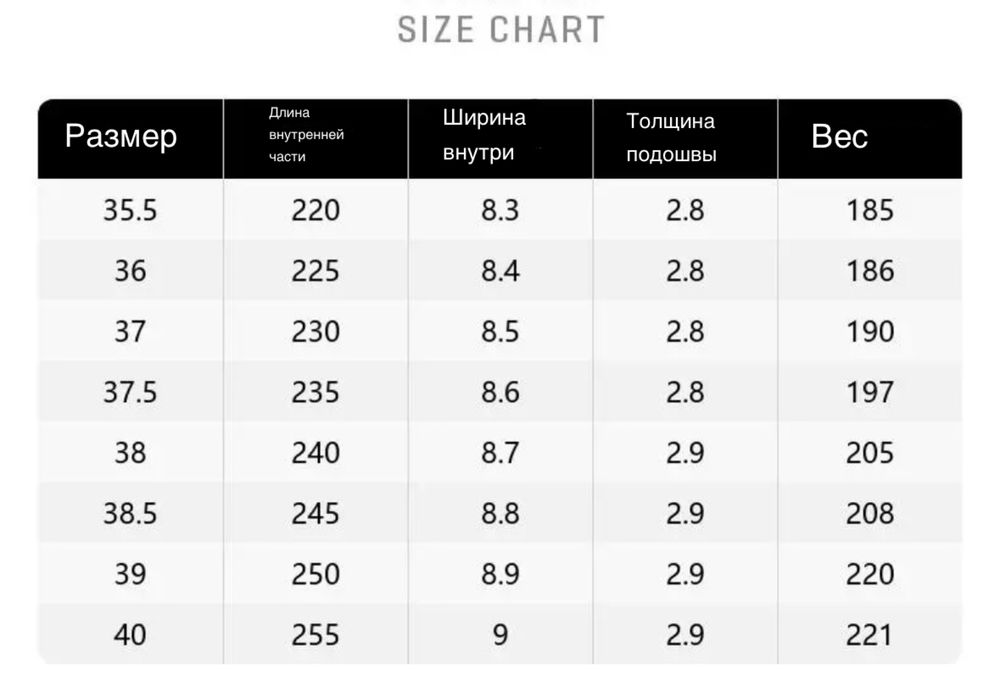Image resolution: width=1000 pixels, height=688 pixels.
Task: Click the Вес column header
Action: 839,136
